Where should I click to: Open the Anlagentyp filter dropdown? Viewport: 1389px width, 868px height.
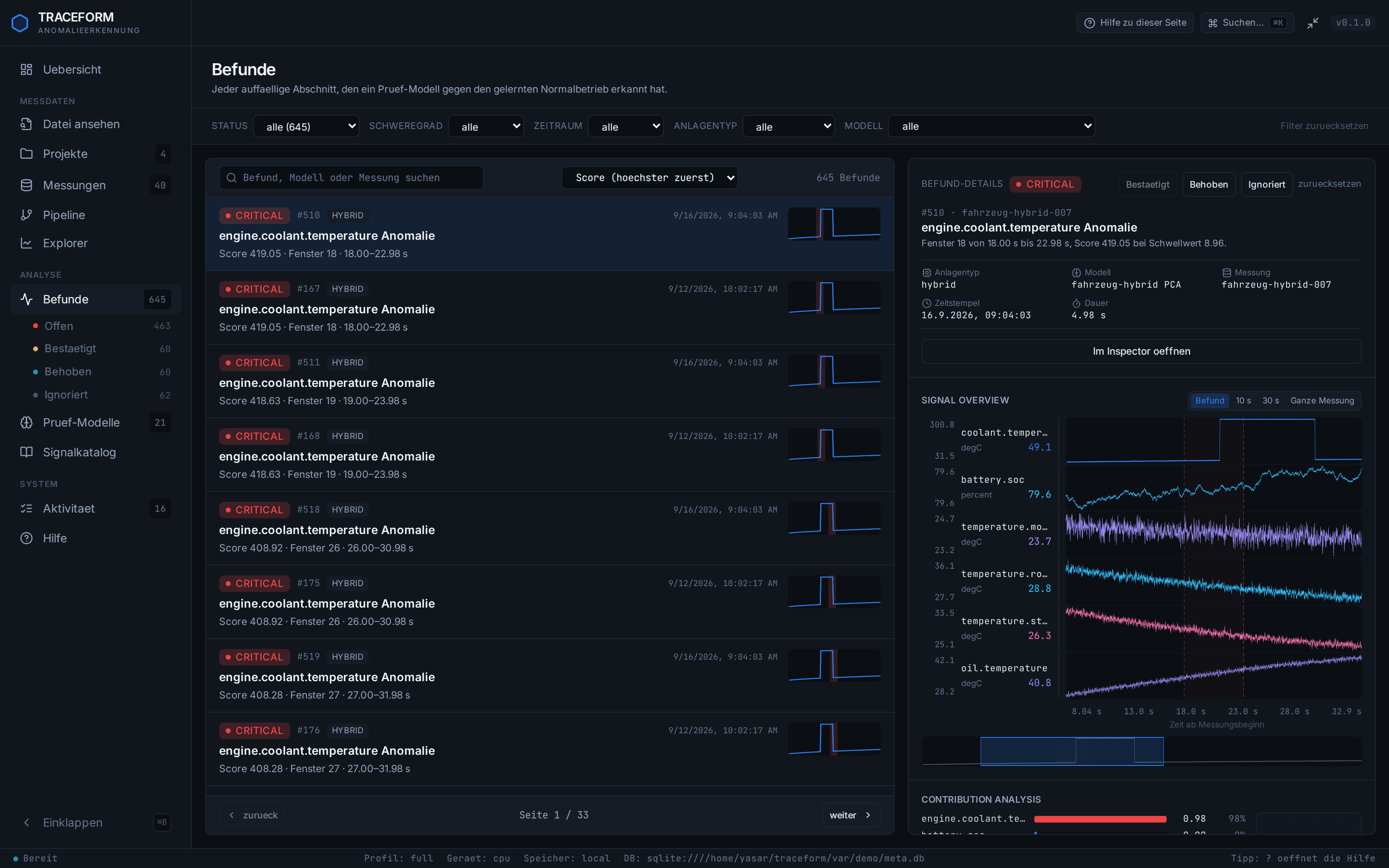(x=788, y=126)
